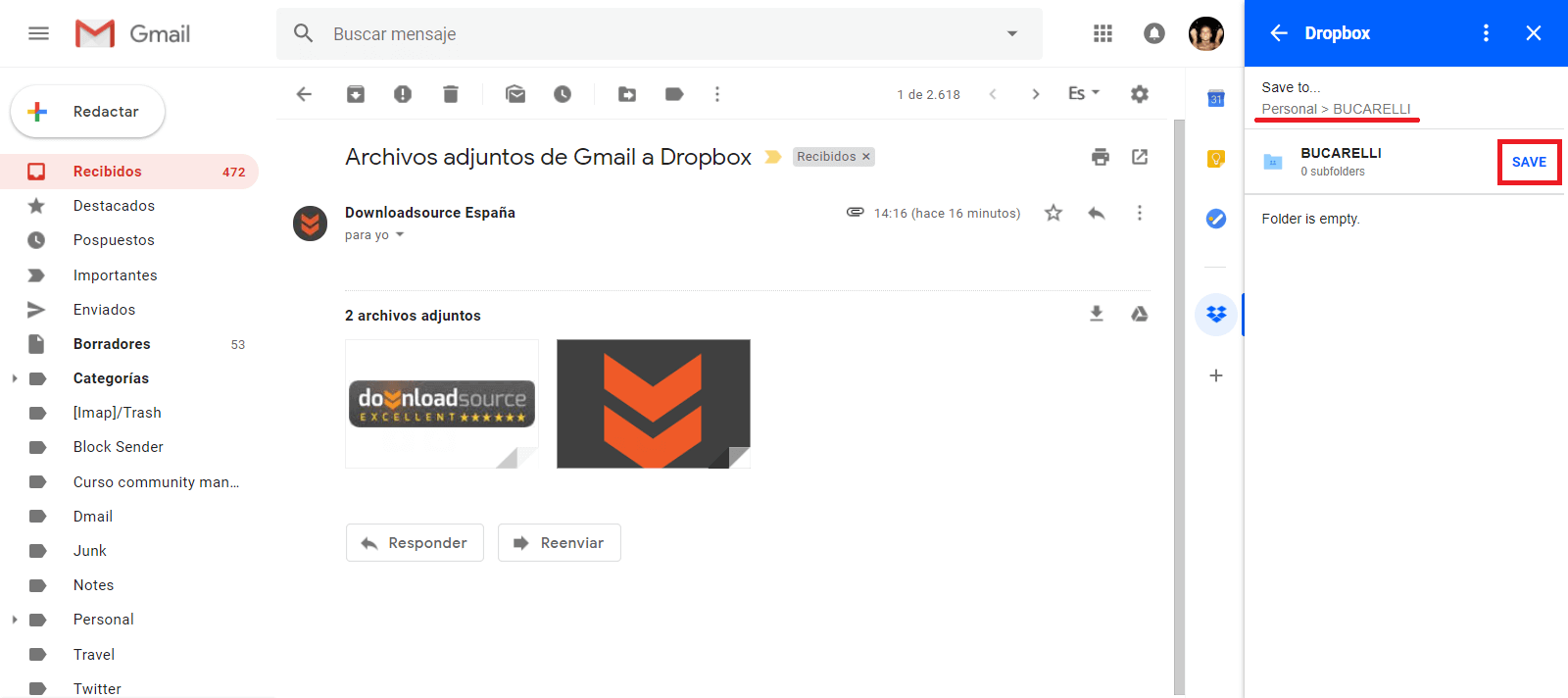Click the Reenviar button

point(560,542)
